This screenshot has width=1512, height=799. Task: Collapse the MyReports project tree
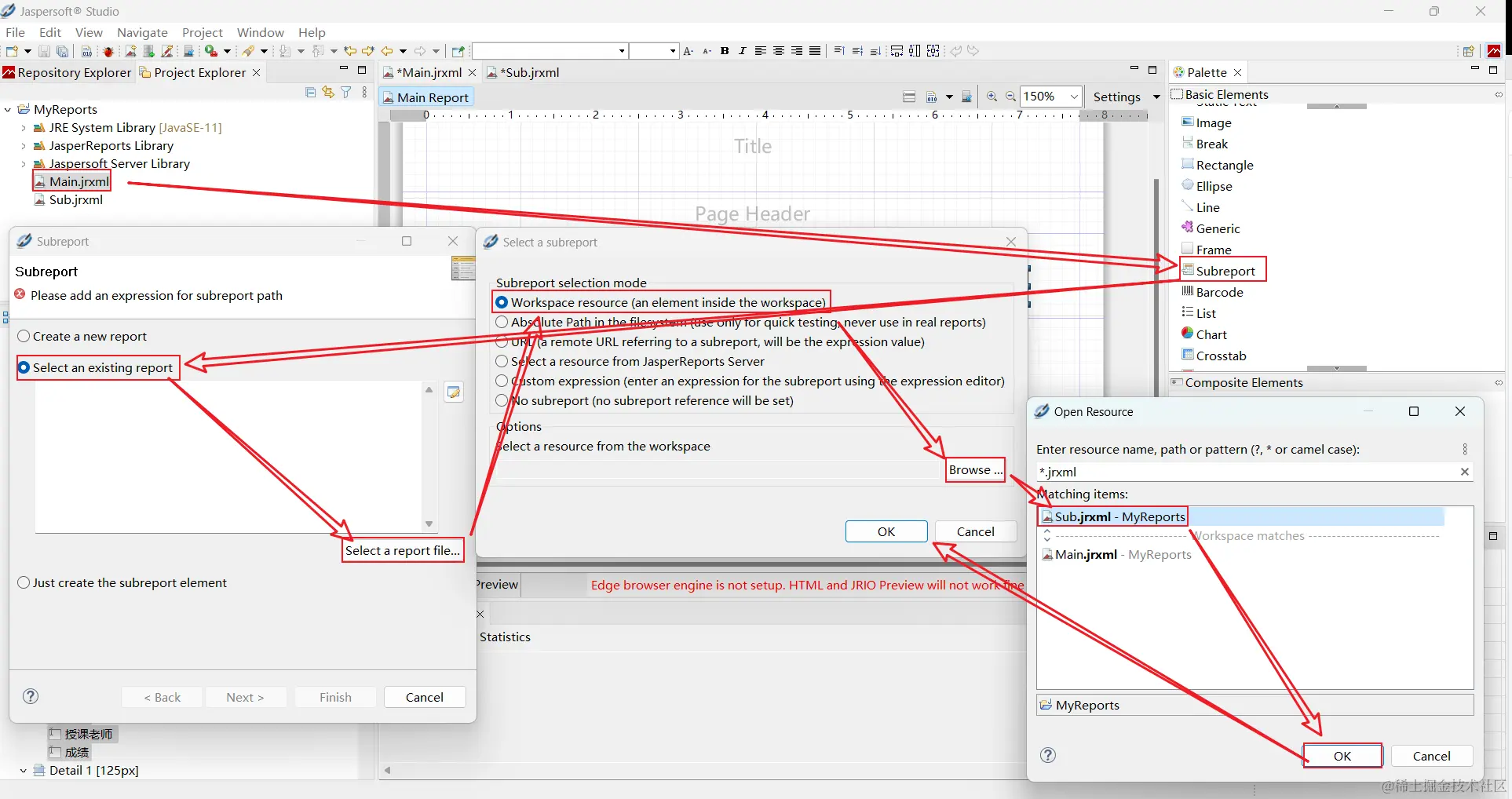click(x=8, y=110)
